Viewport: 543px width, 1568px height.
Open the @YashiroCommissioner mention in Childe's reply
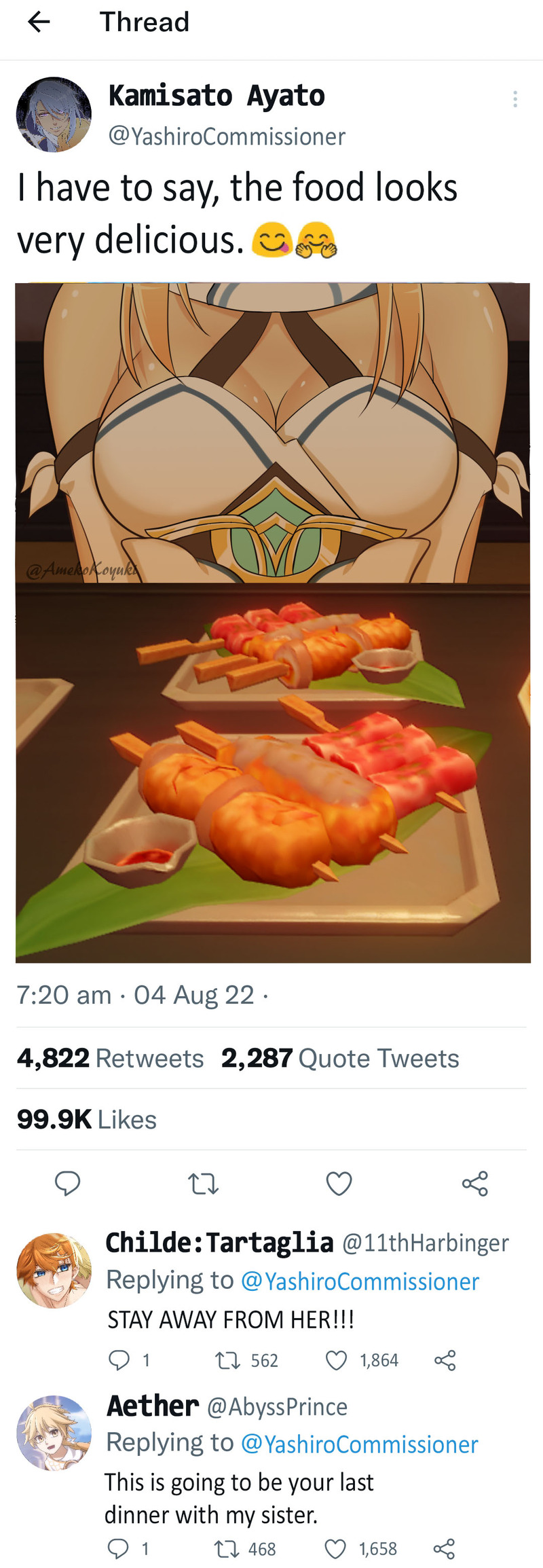pyautogui.click(x=360, y=1281)
